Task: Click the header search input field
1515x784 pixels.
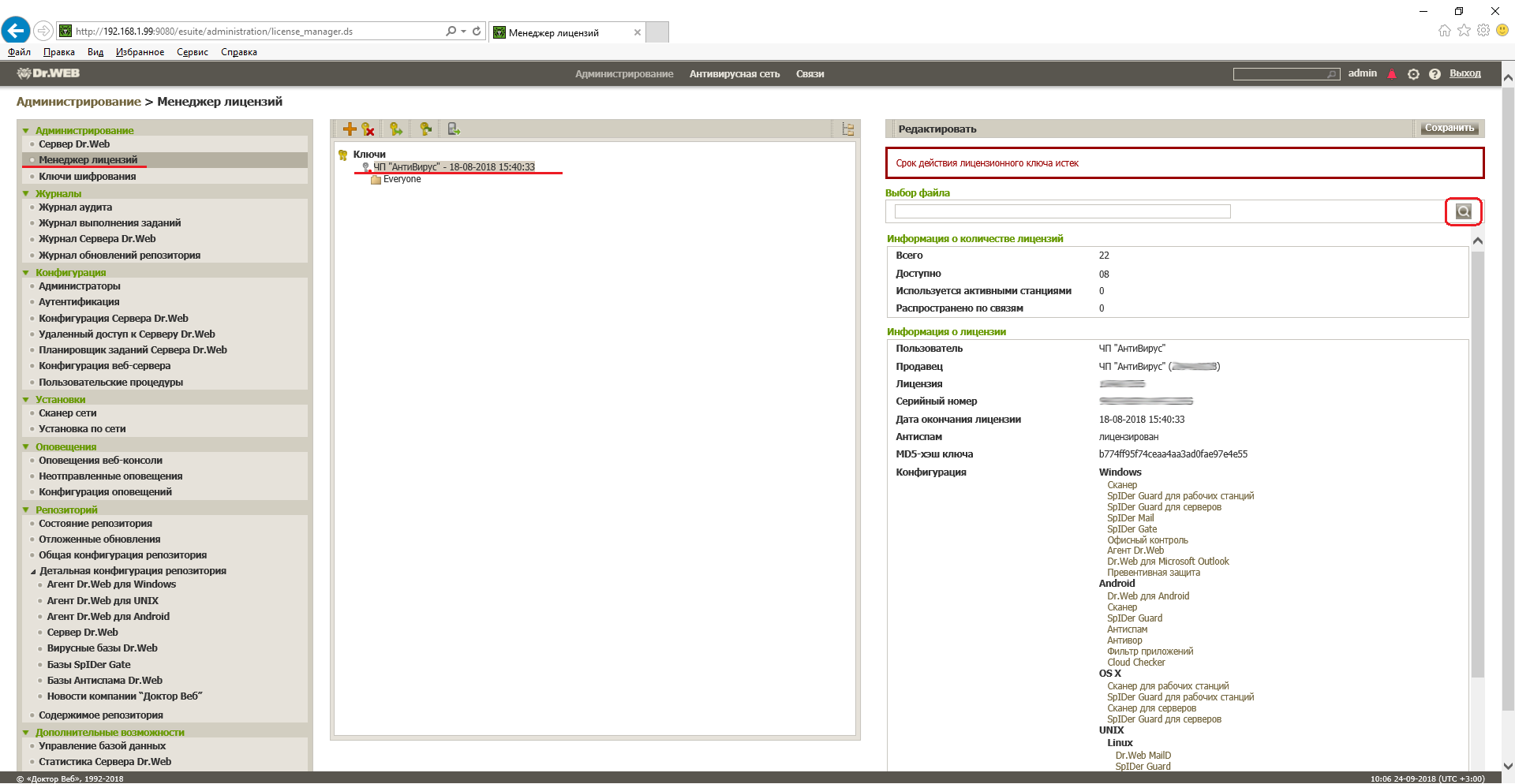Action: (1286, 74)
